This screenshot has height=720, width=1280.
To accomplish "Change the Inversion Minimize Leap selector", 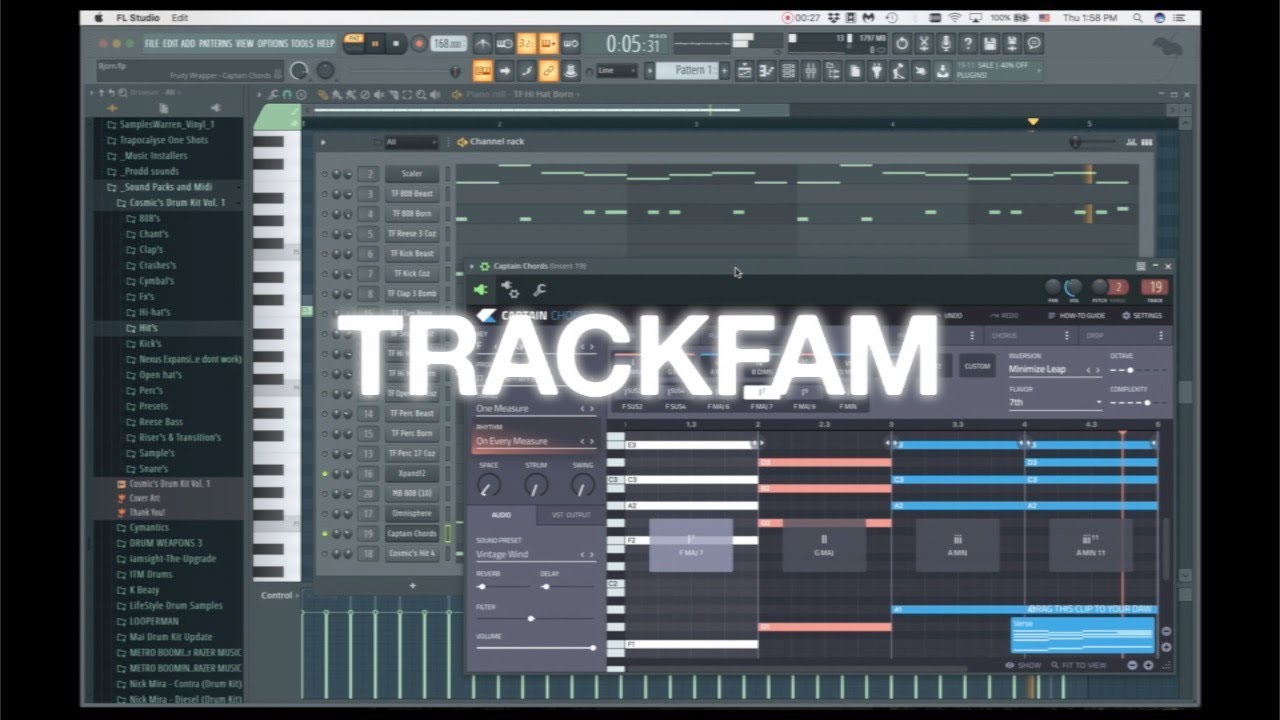I will pos(1055,369).
